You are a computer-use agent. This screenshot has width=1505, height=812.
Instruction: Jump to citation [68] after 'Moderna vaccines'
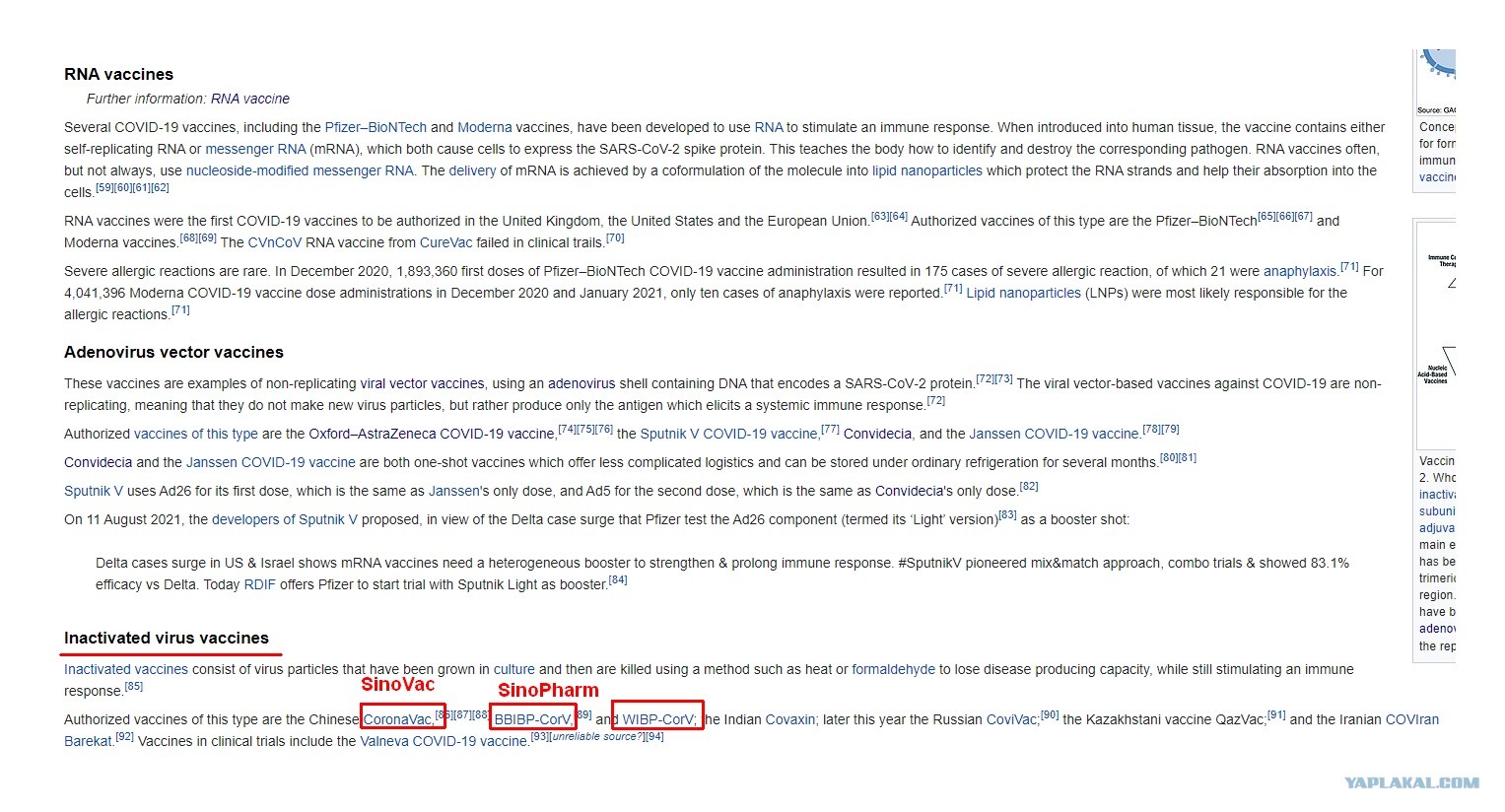188,237
